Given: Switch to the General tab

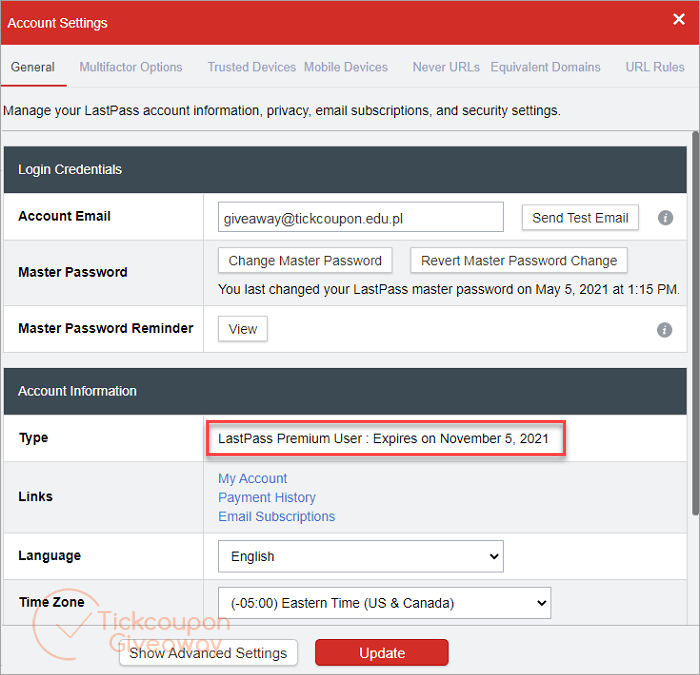Looking at the screenshot, I should point(33,67).
